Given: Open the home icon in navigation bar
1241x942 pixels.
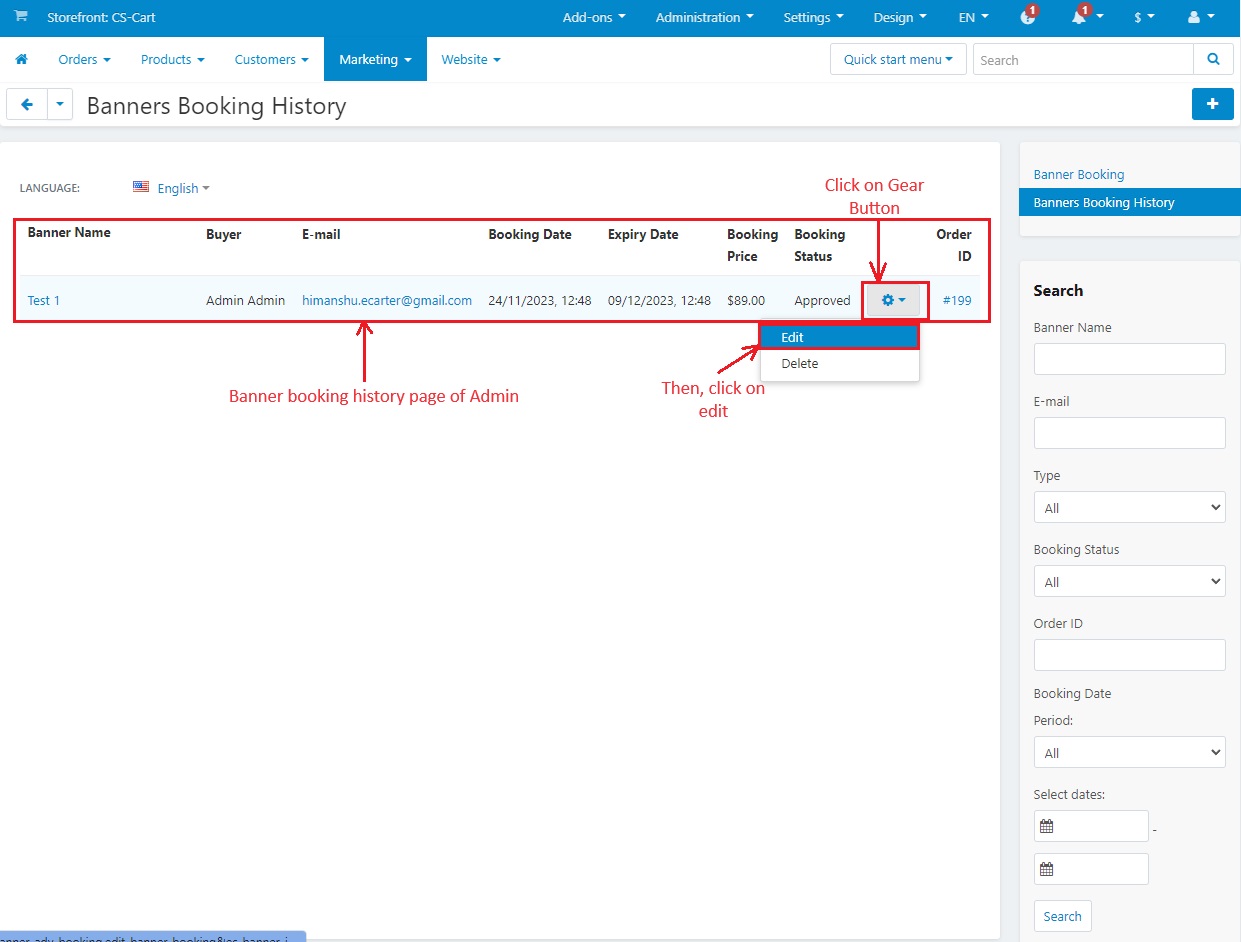Looking at the screenshot, I should click(x=21, y=59).
